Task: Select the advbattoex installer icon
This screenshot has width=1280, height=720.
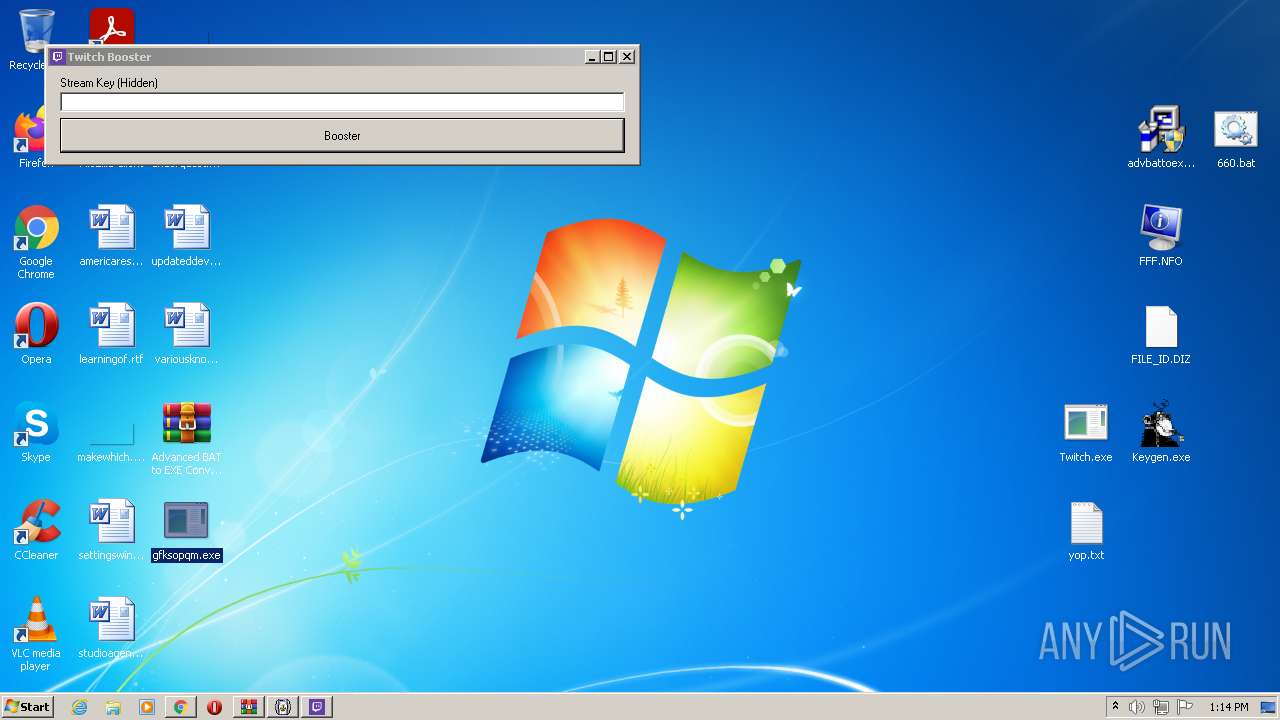Action: tap(1161, 137)
